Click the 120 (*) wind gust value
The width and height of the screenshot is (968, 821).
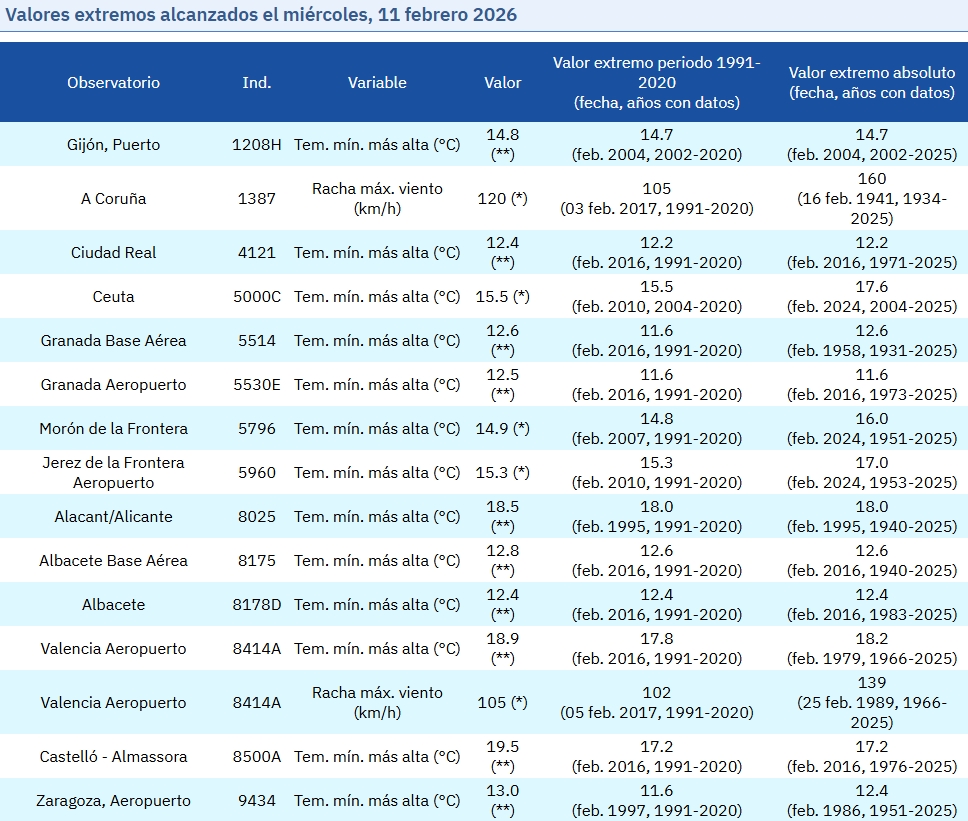502,199
